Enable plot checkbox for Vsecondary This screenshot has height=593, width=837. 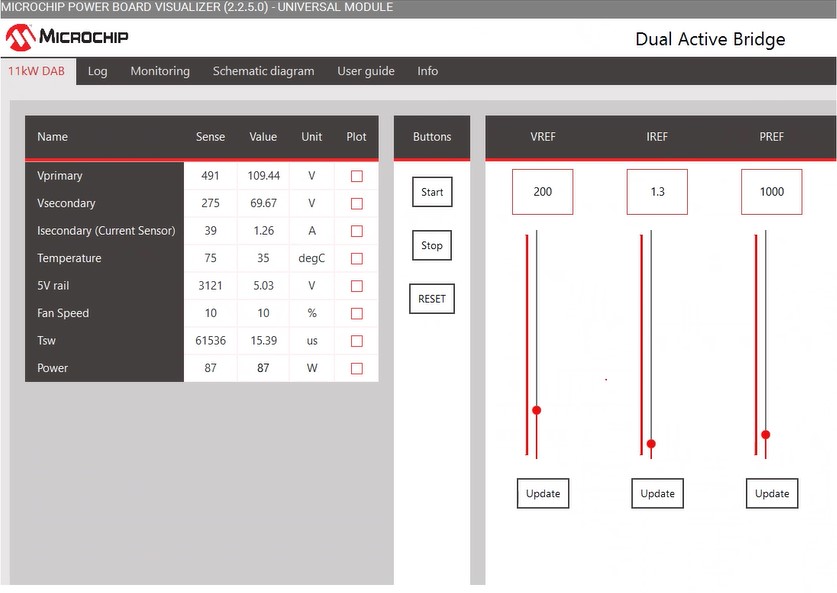click(357, 203)
